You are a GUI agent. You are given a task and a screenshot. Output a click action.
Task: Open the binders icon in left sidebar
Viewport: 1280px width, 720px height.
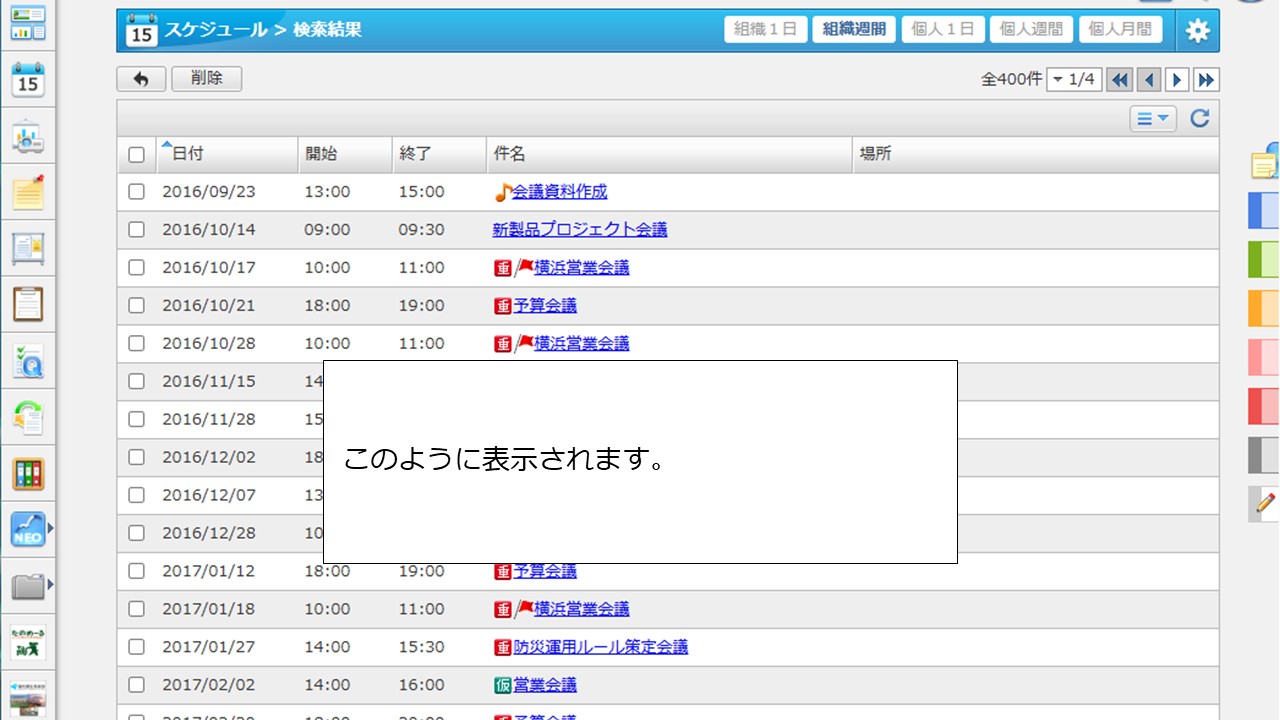[28, 473]
